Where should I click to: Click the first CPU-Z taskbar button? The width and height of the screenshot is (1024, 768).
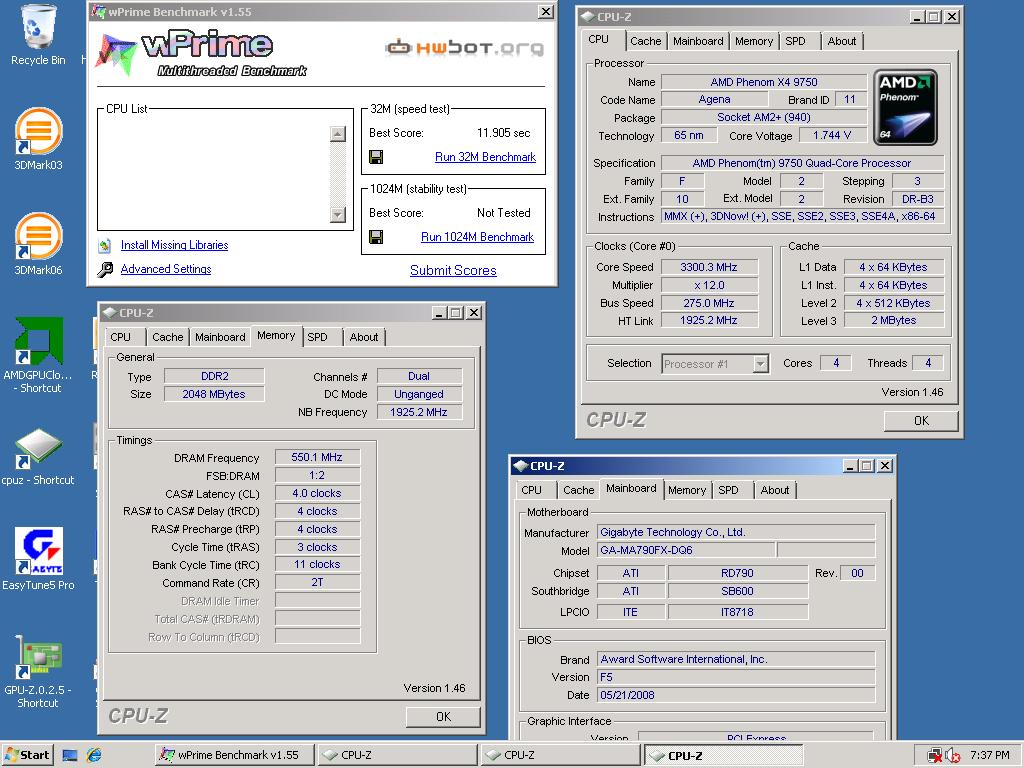pyautogui.click(x=397, y=755)
